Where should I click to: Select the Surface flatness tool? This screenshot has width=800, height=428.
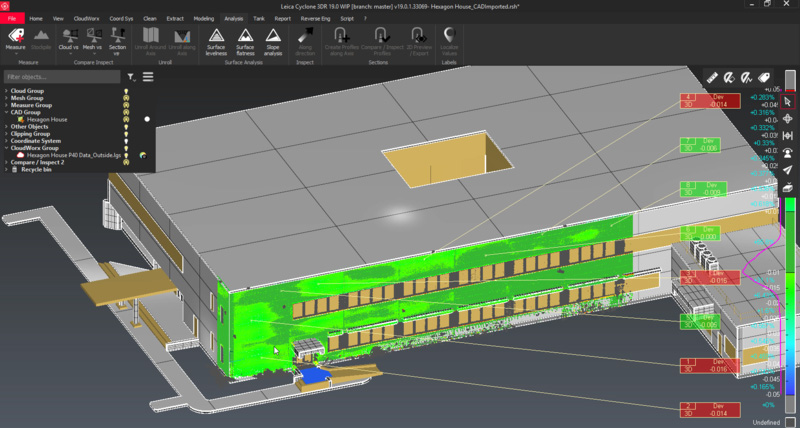click(245, 39)
